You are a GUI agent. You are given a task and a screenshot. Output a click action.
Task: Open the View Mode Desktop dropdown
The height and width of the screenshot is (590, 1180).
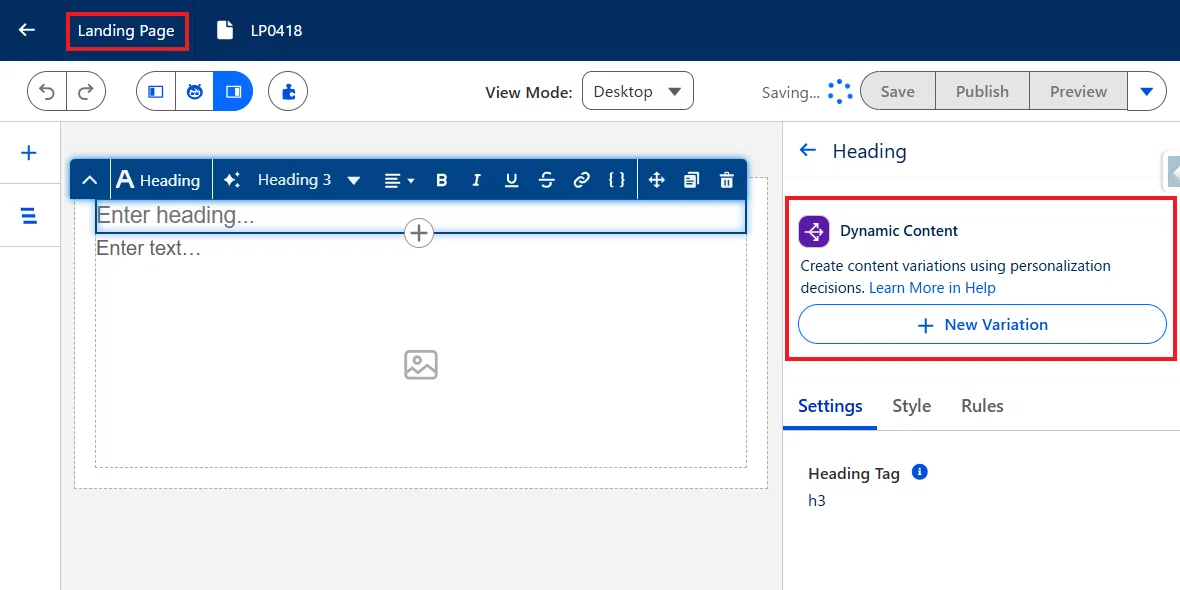[x=637, y=92]
